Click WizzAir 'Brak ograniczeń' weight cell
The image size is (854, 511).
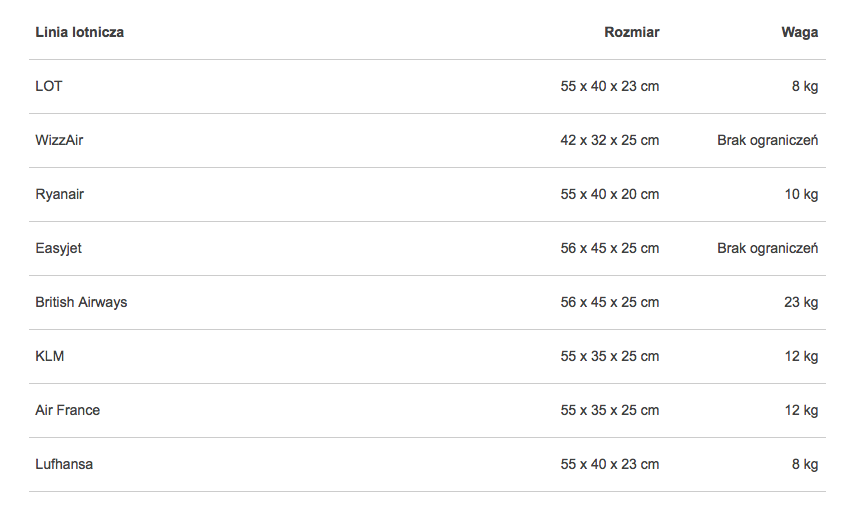pos(767,140)
